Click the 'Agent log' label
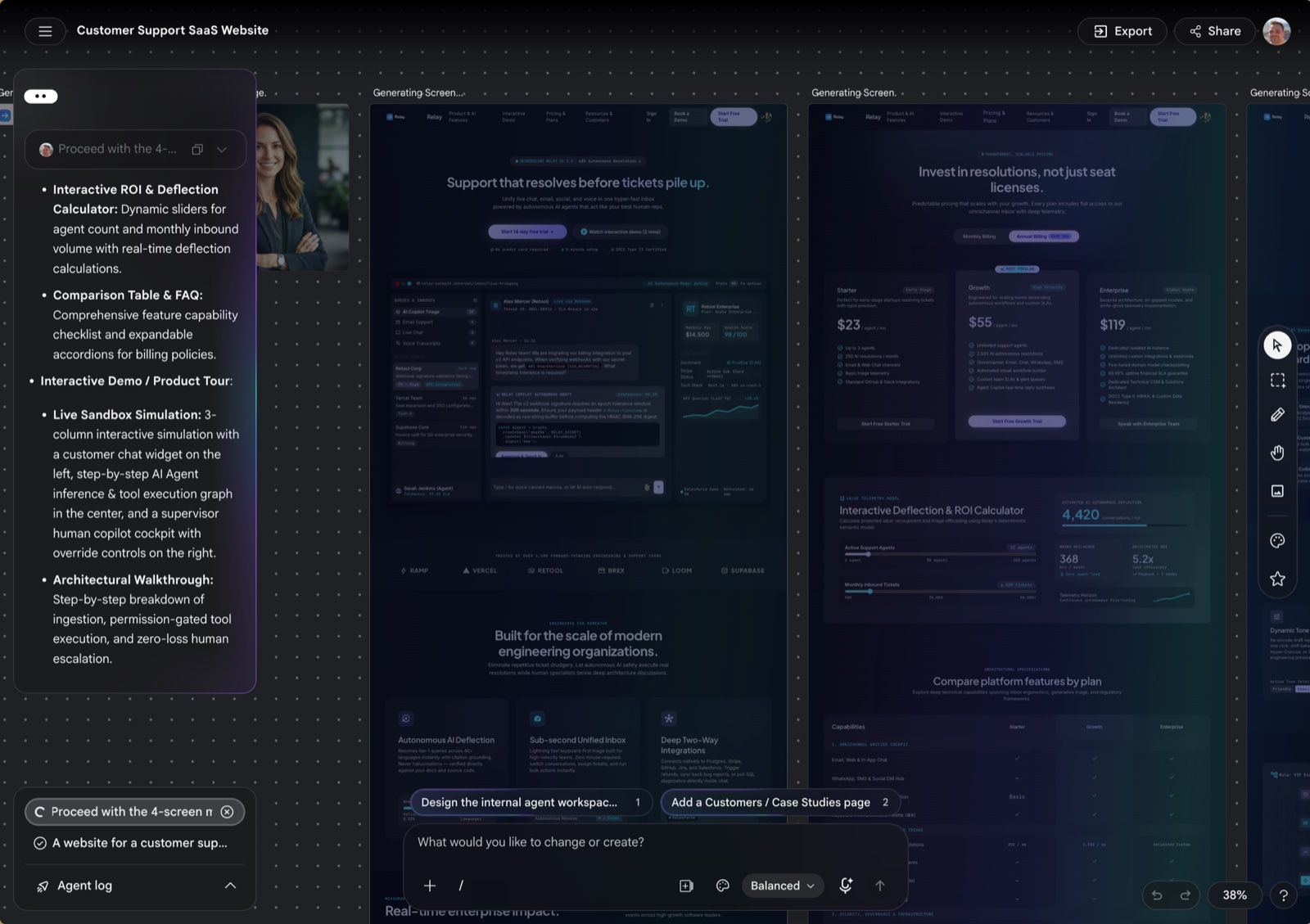This screenshot has height=924, width=1310. point(84,886)
